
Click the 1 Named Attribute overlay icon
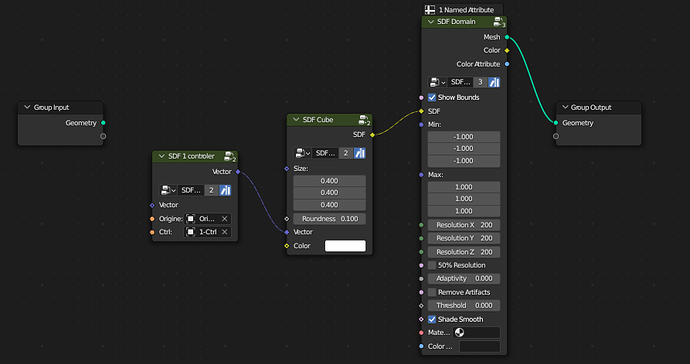[x=430, y=10]
